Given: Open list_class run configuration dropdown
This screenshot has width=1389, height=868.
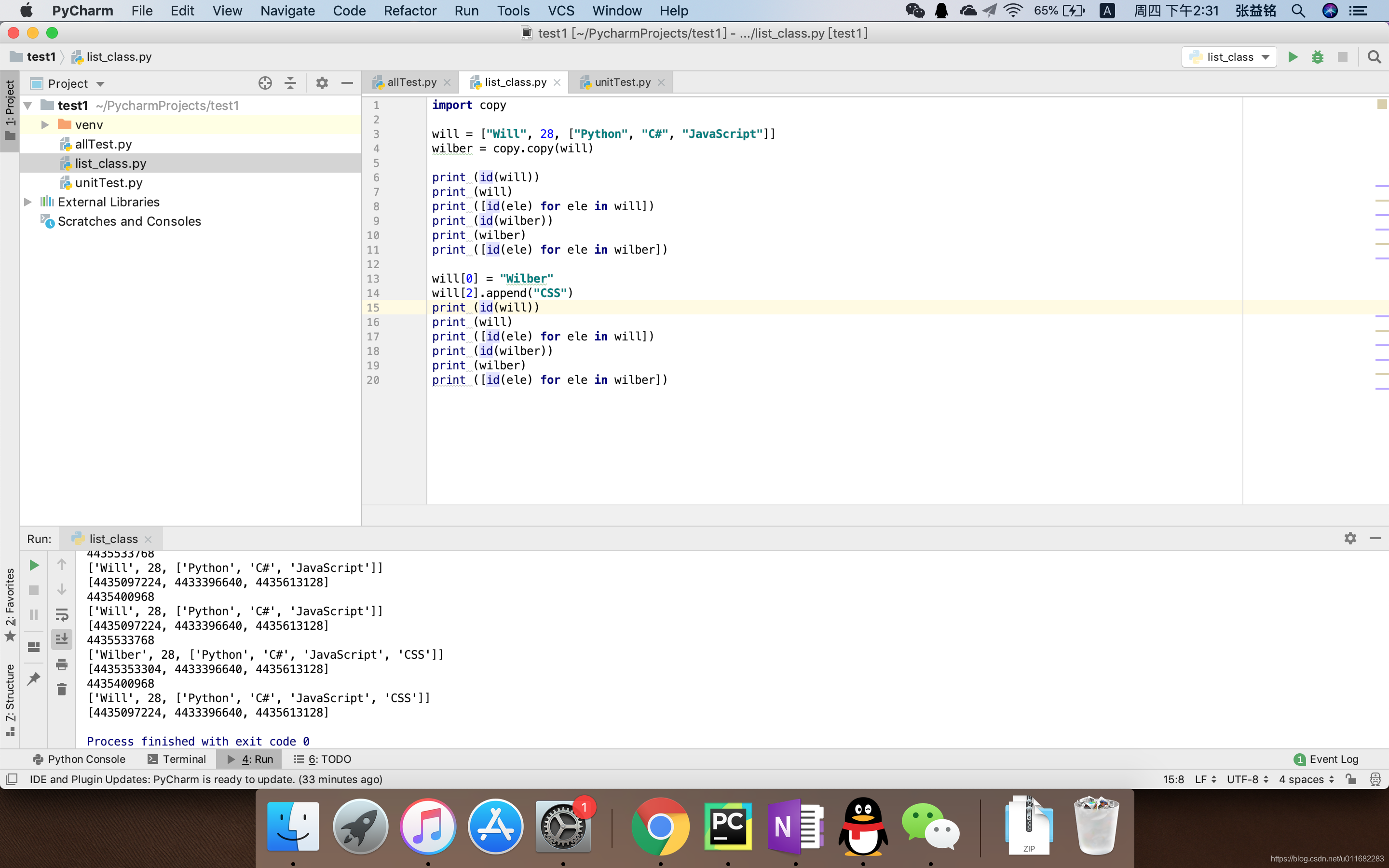Looking at the screenshot, I should (x=1229, y=57).
